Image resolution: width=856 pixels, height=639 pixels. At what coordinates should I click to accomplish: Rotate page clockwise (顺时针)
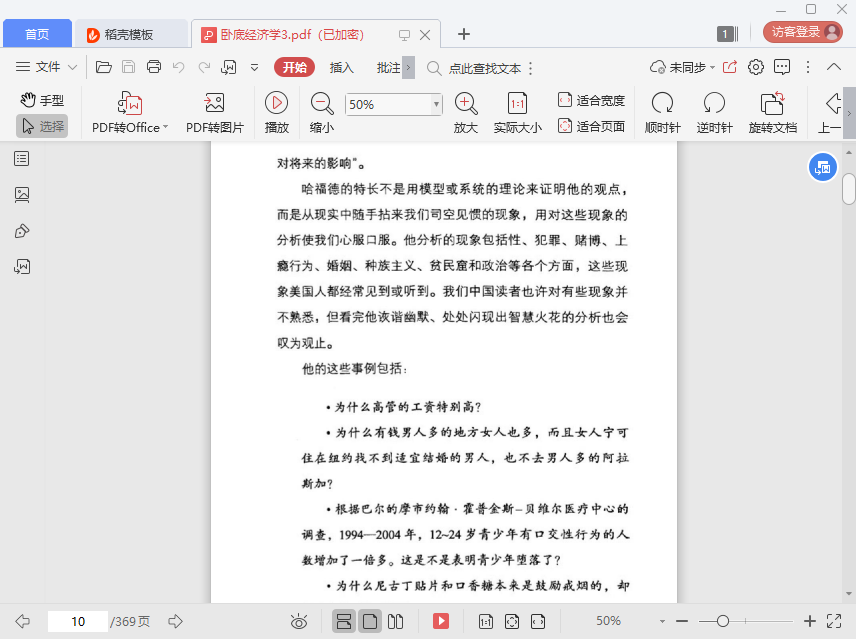662,113
